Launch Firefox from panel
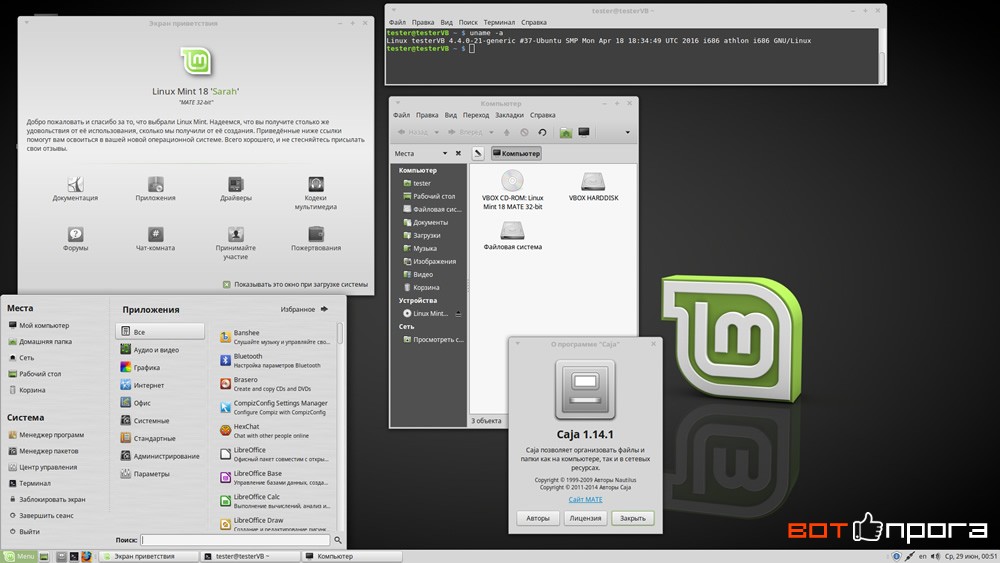Screen dimensions: 1000x563 click(86, 557)
